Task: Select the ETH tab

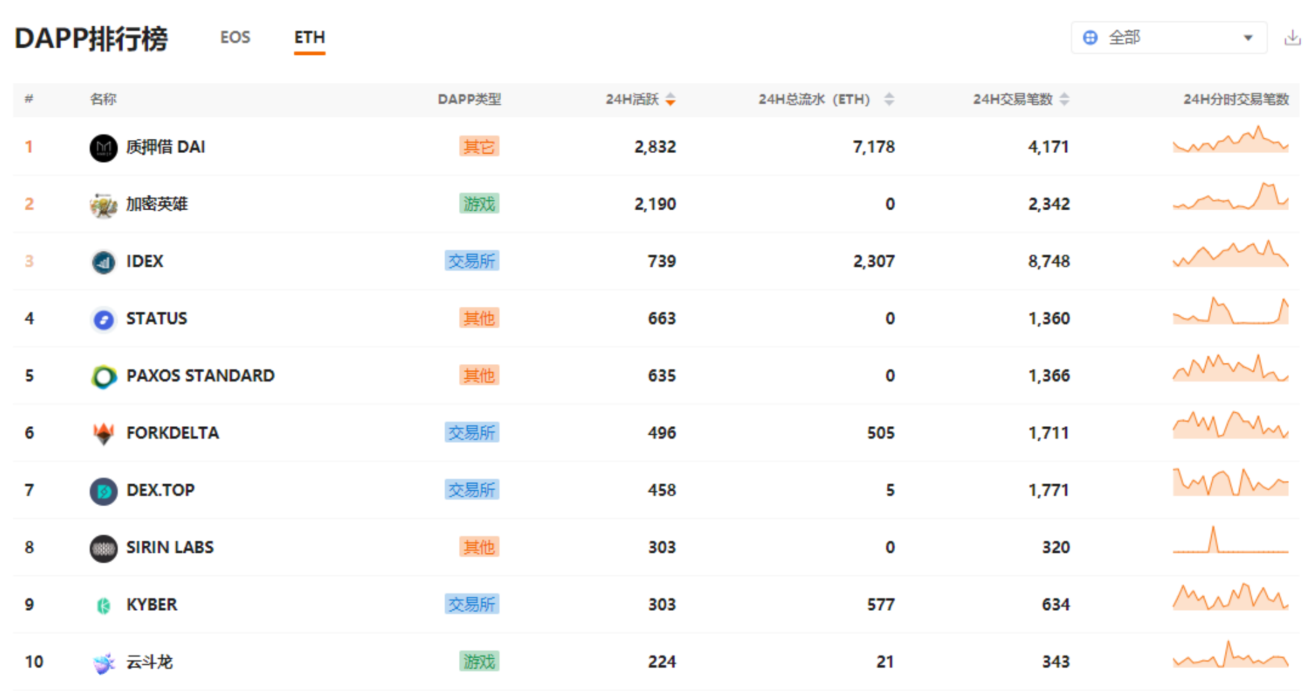Action: tap(309, 38)
